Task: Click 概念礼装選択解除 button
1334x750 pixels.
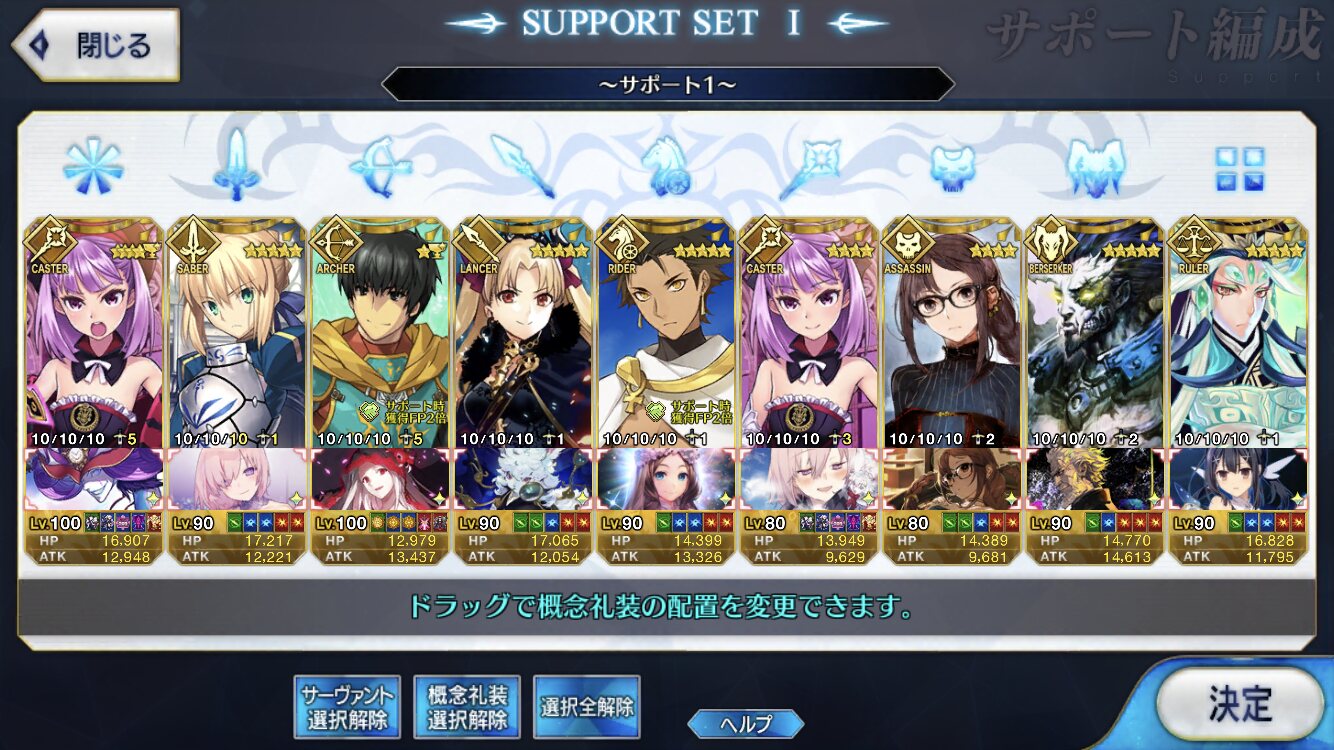Action: (467, 706)
